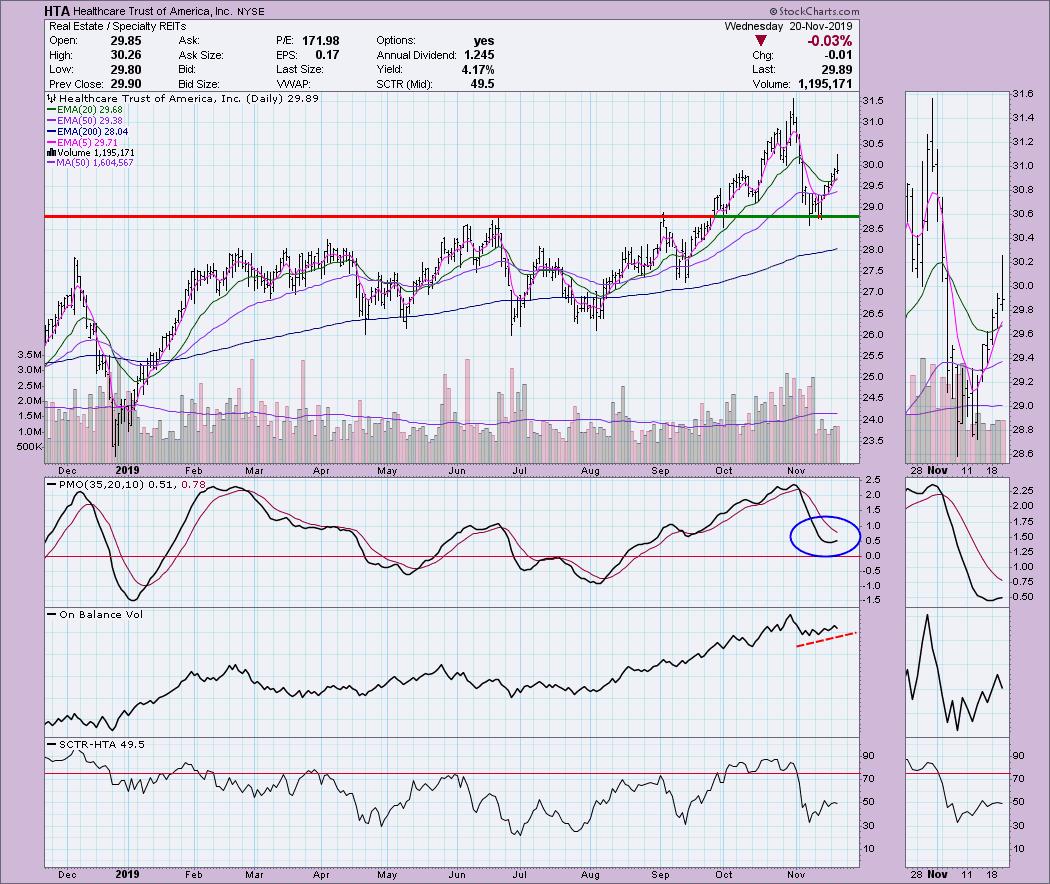The width and height of the screenshot is (1050, 884).
Task: Click the EPS value 0.17
Action: click(327, 55)
